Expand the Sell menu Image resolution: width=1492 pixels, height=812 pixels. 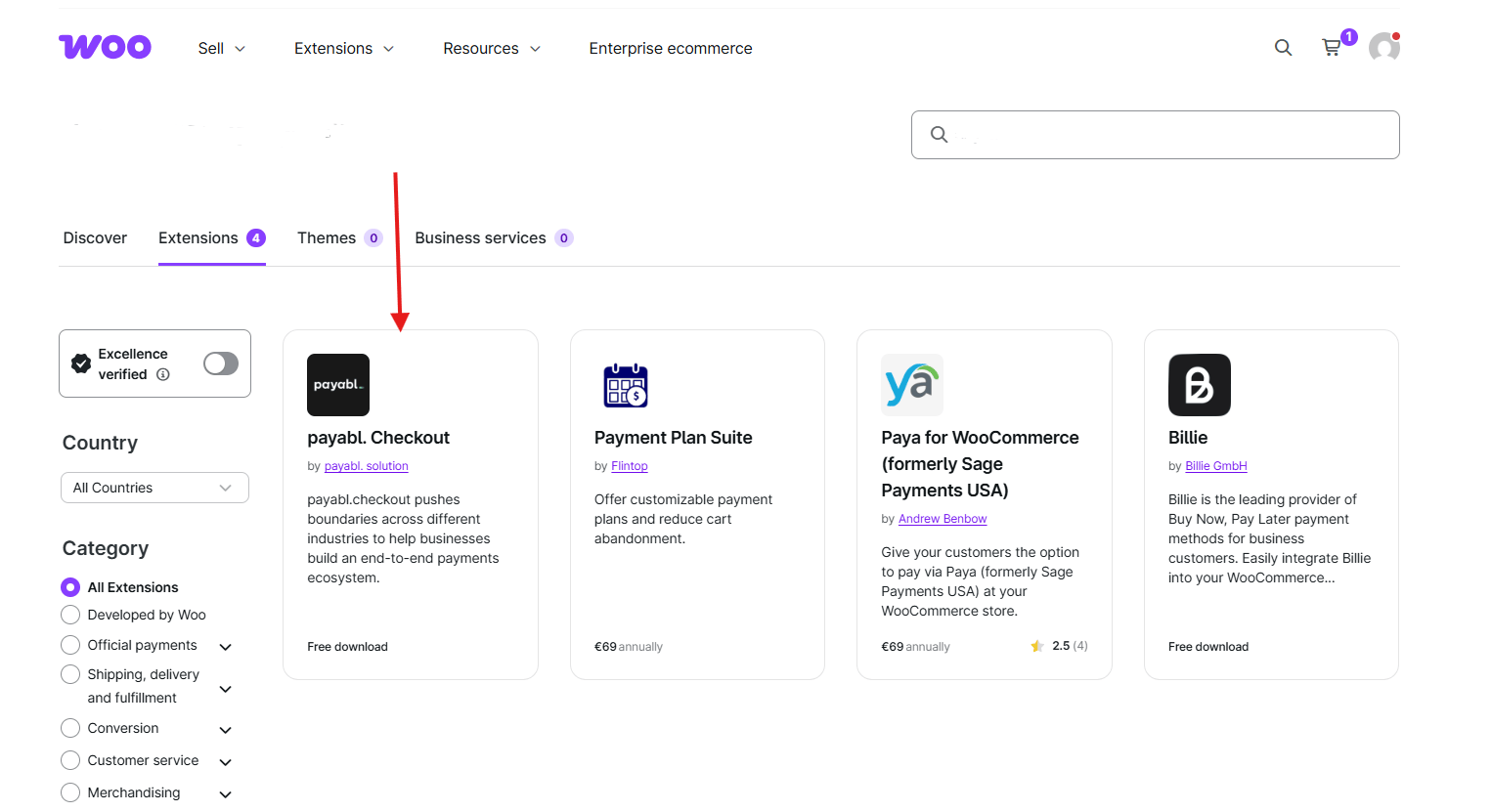[x=221, y=48]
